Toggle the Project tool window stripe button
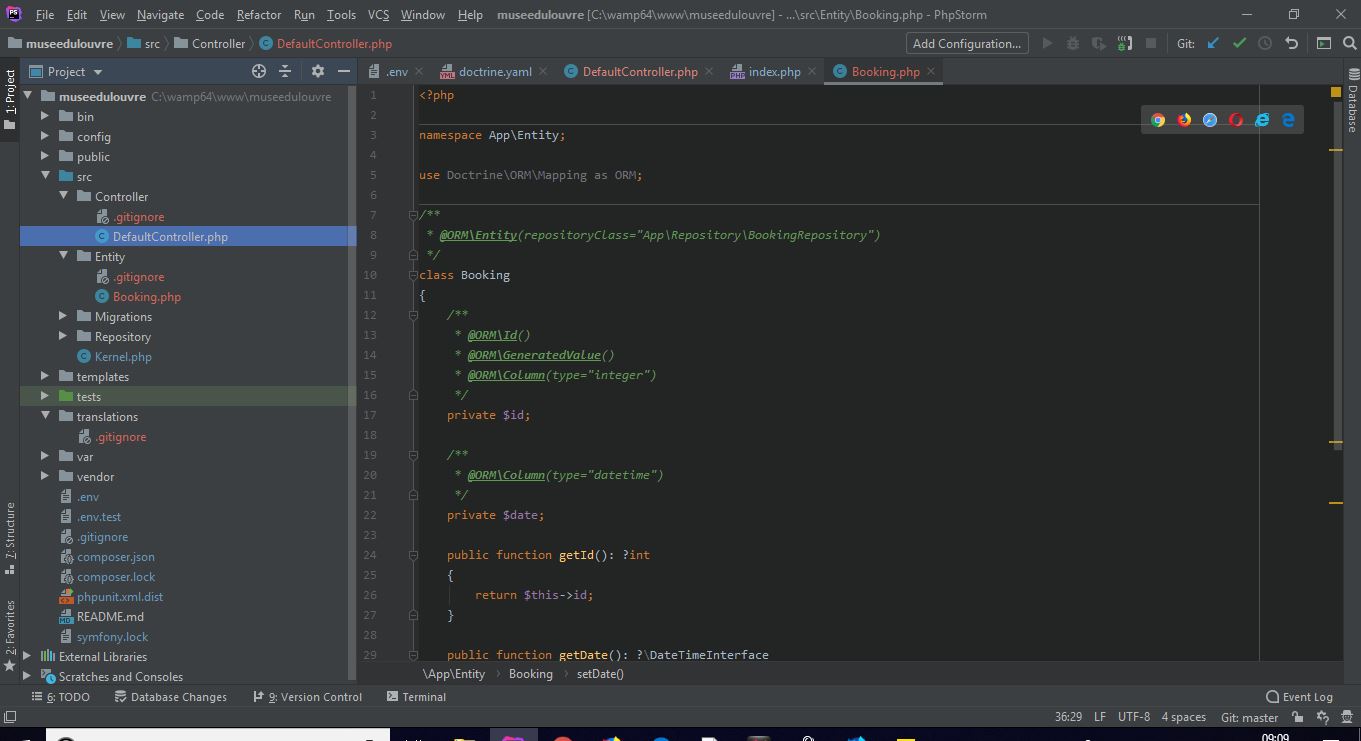 coord(10,100)
